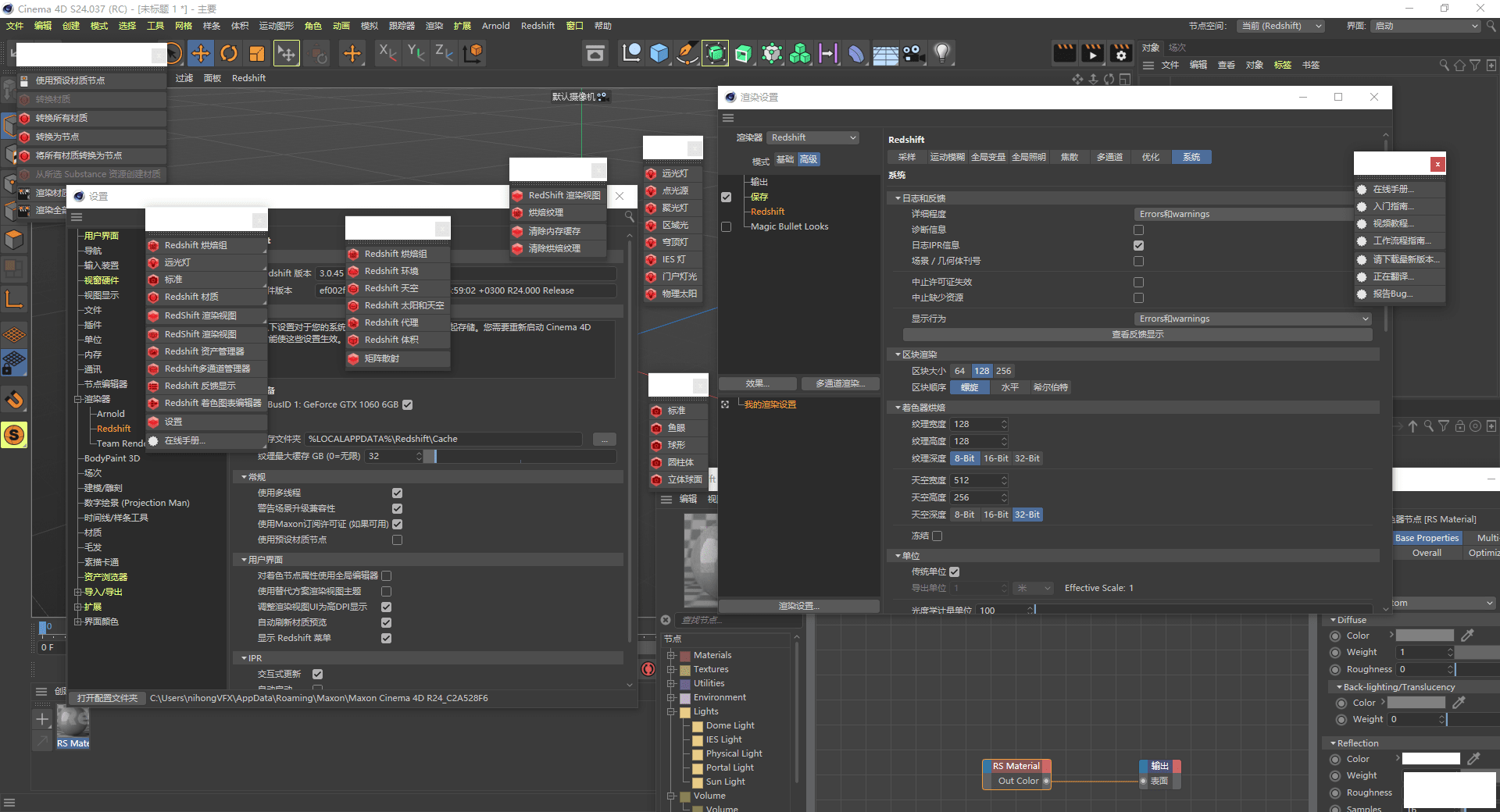Click the RS Material thumbnail in material manager

click(73, 722)
